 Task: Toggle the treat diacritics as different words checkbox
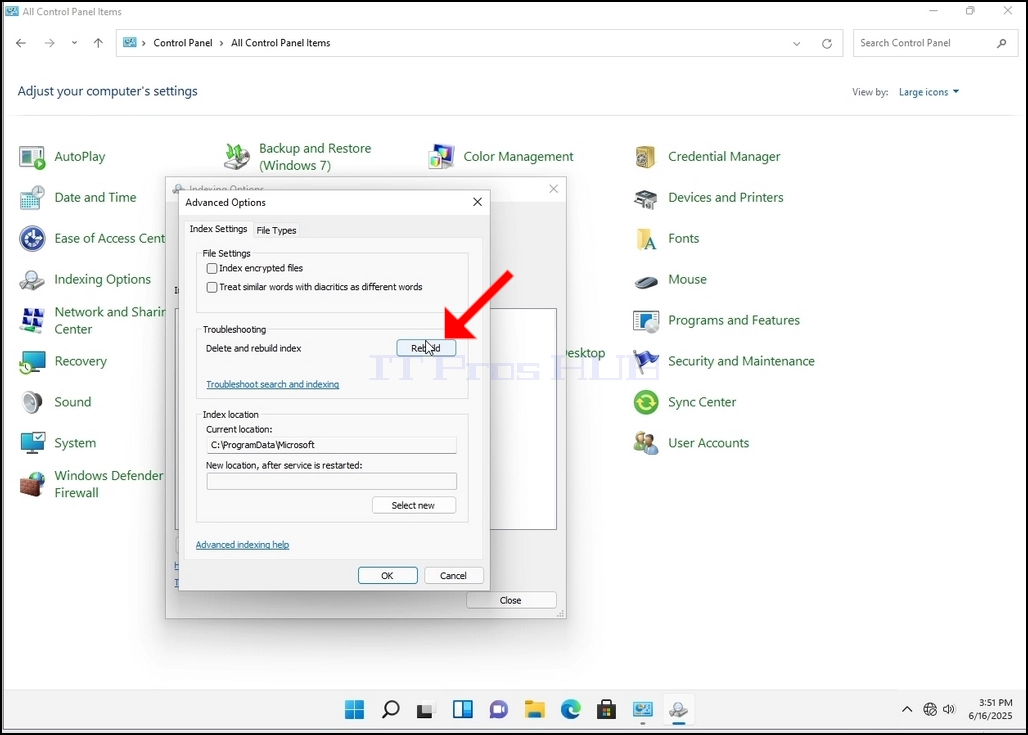click(x=212, y=287)
